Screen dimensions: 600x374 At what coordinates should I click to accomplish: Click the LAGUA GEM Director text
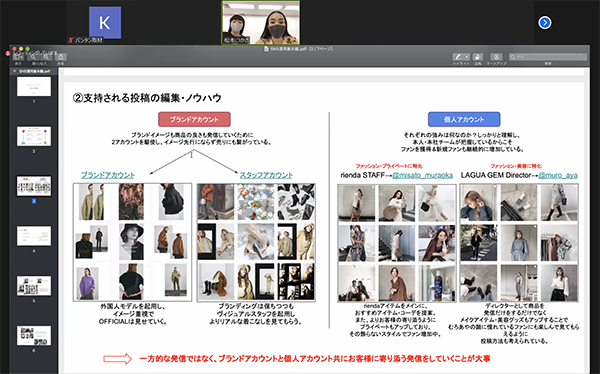(496, 175)
